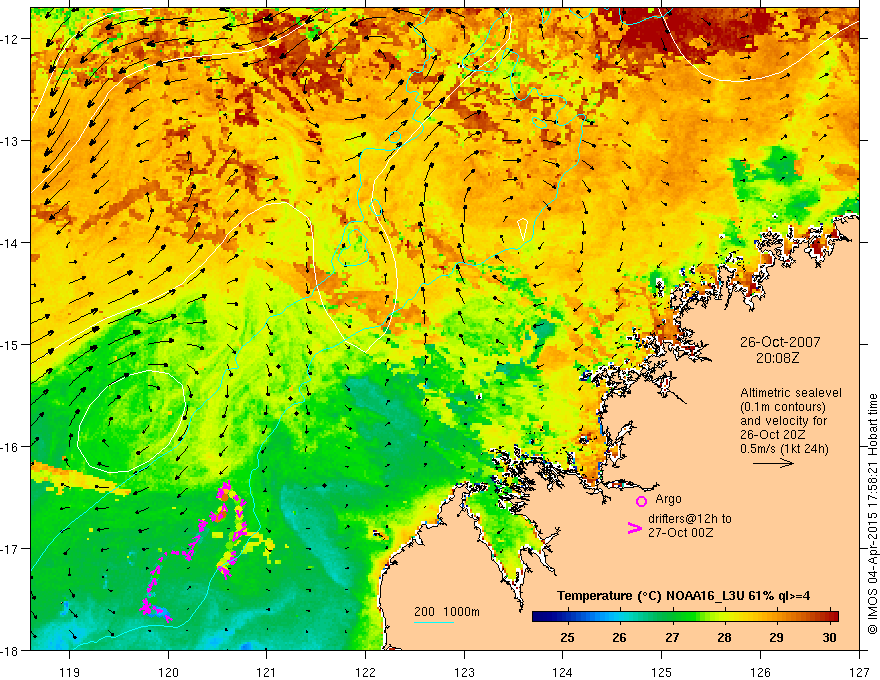Click the text 0.5m/s (1kt 24h)
This screenshot has width=880, height=680.
point(784,449)
